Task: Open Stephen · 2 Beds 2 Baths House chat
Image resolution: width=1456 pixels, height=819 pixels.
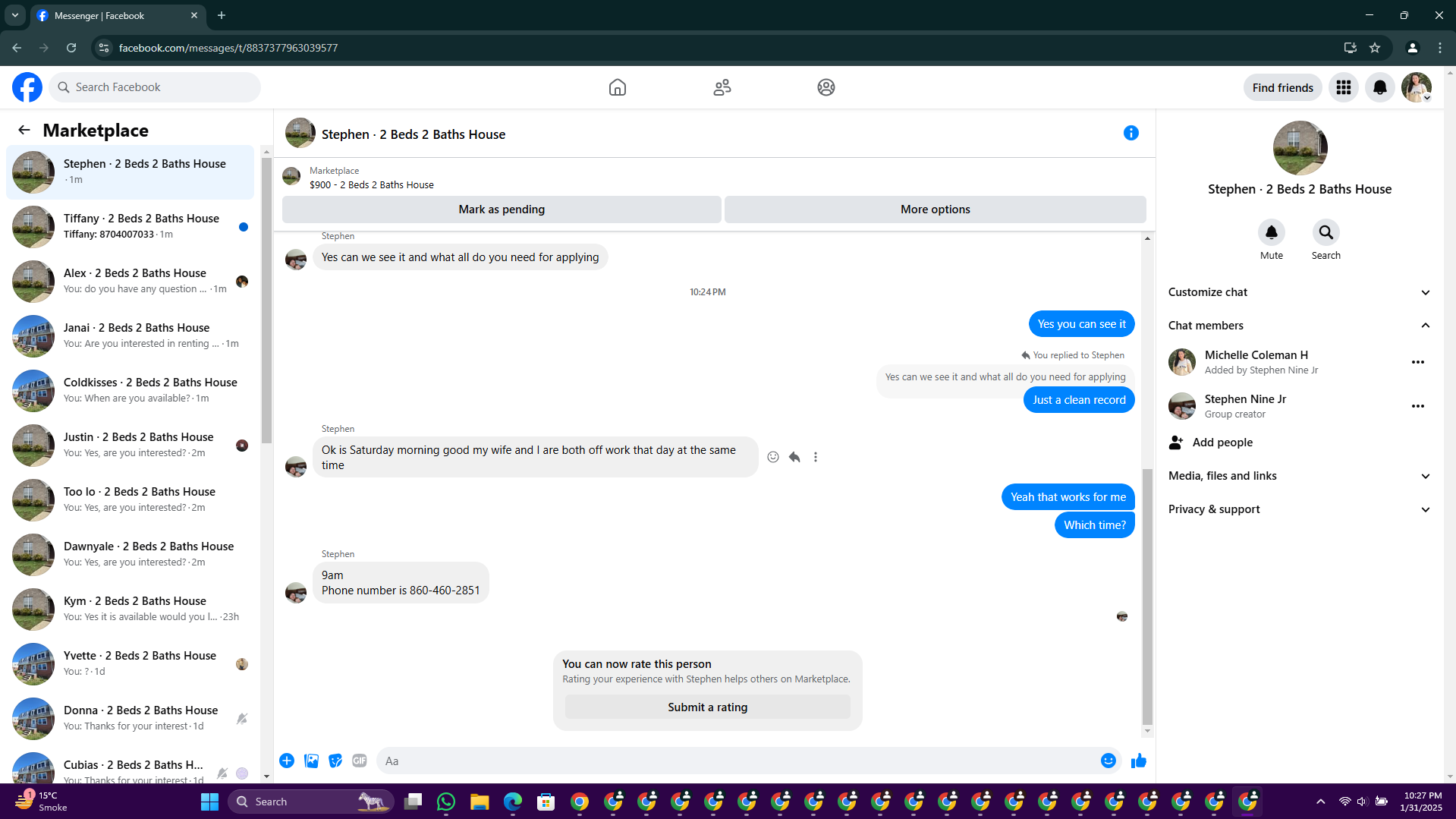Action: [x=131, y=172]
